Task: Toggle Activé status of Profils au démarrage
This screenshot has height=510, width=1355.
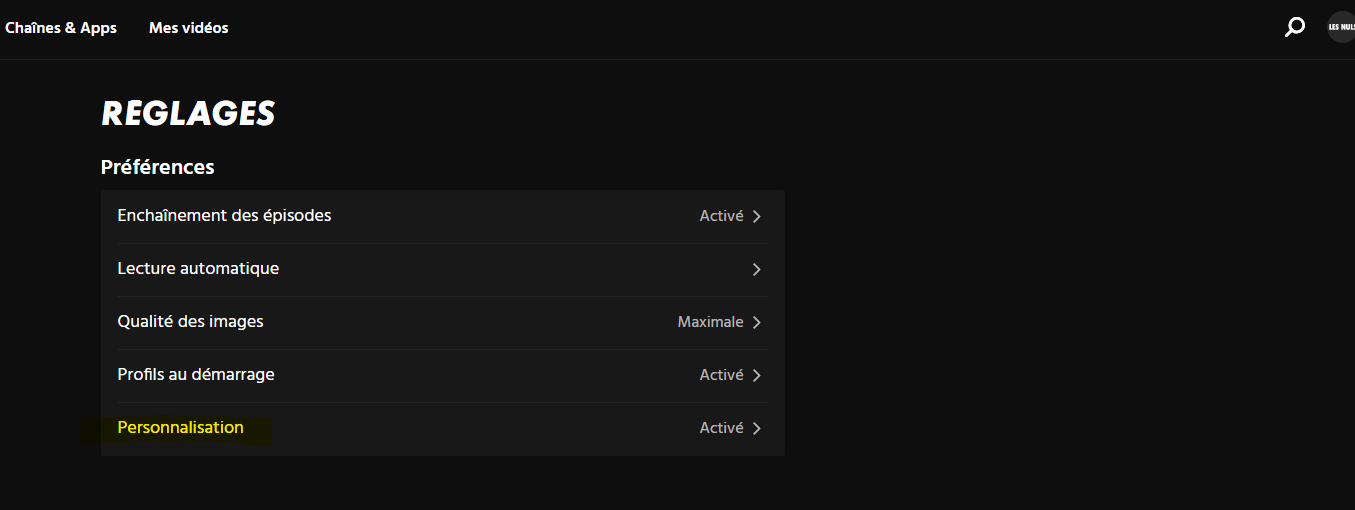Action: 721,375
